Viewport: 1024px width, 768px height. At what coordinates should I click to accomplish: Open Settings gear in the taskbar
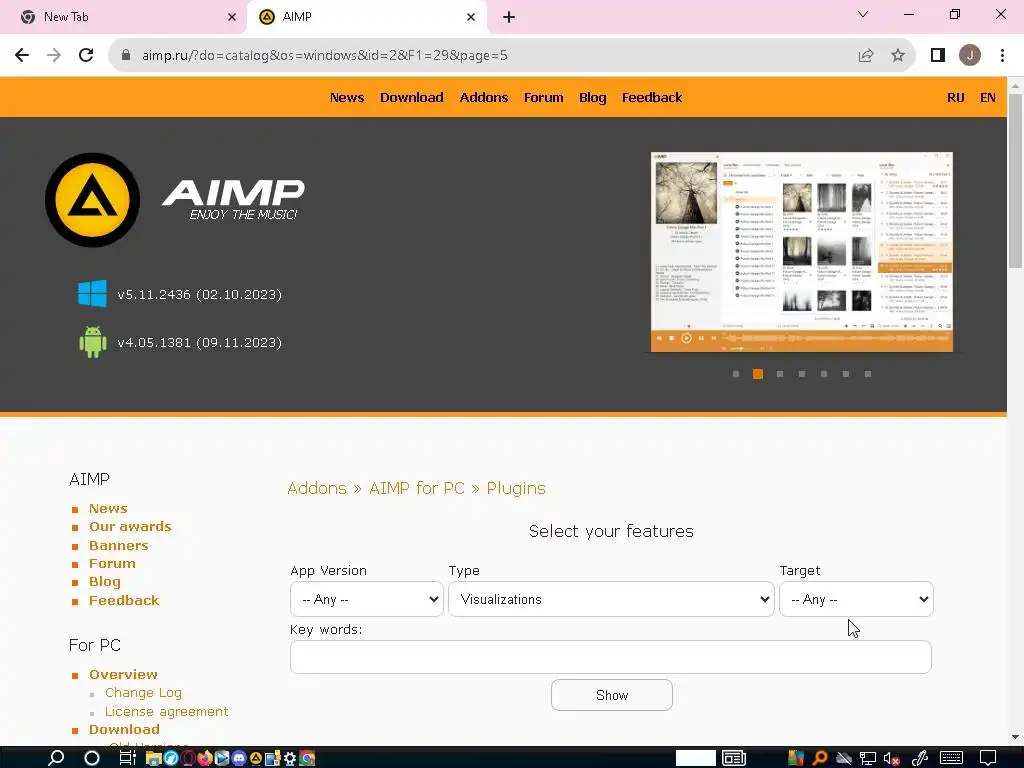(289, 758)
